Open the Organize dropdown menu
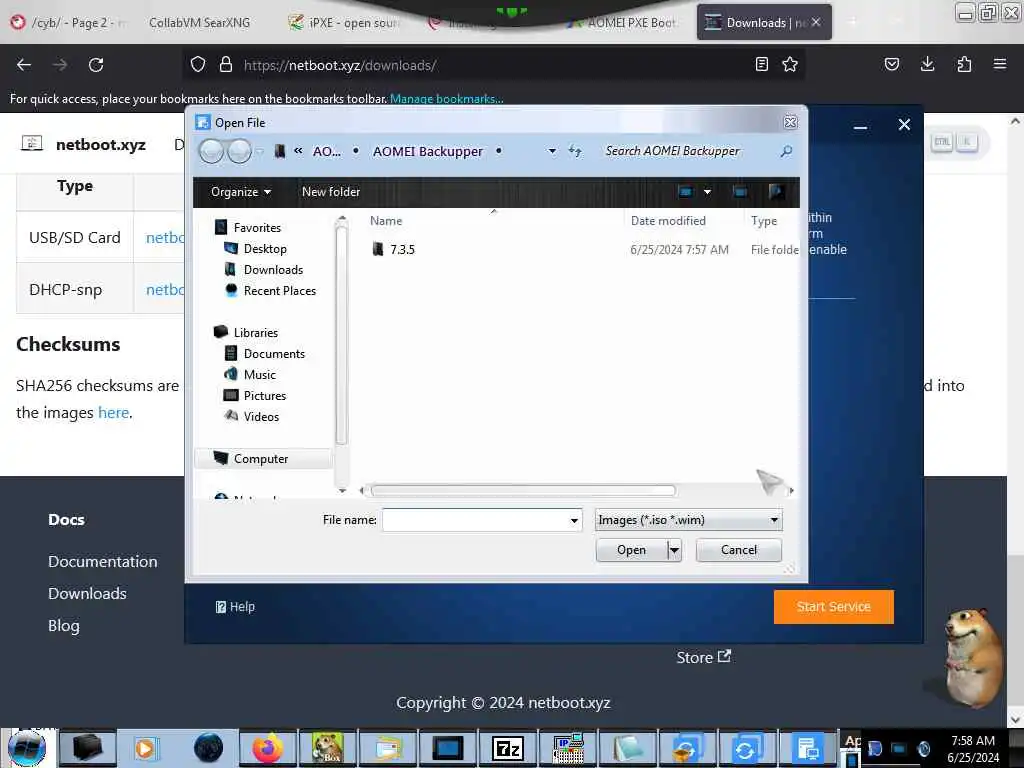1024x768 pixels. click(x=240, y=191)
